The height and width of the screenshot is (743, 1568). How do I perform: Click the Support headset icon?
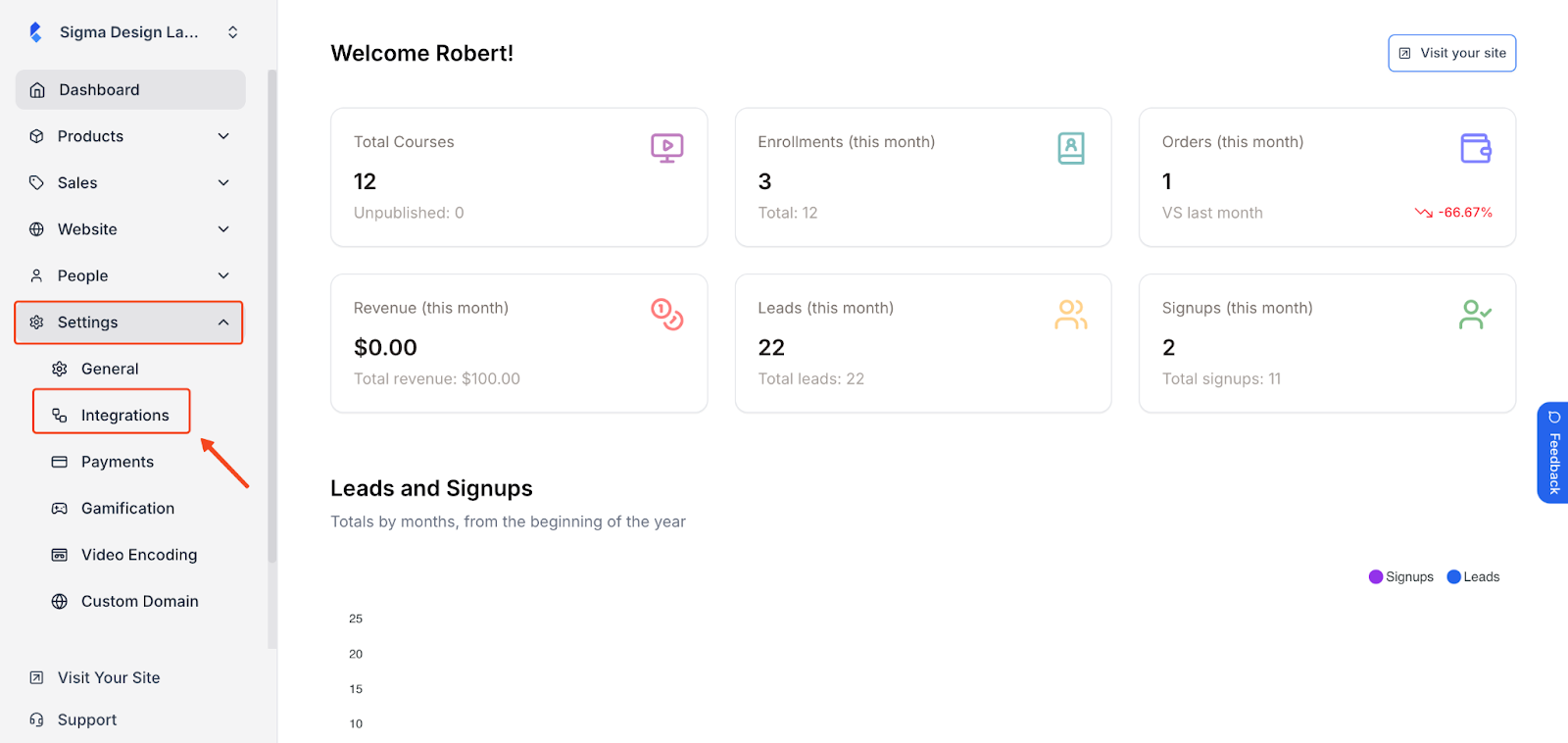[34, 718]
